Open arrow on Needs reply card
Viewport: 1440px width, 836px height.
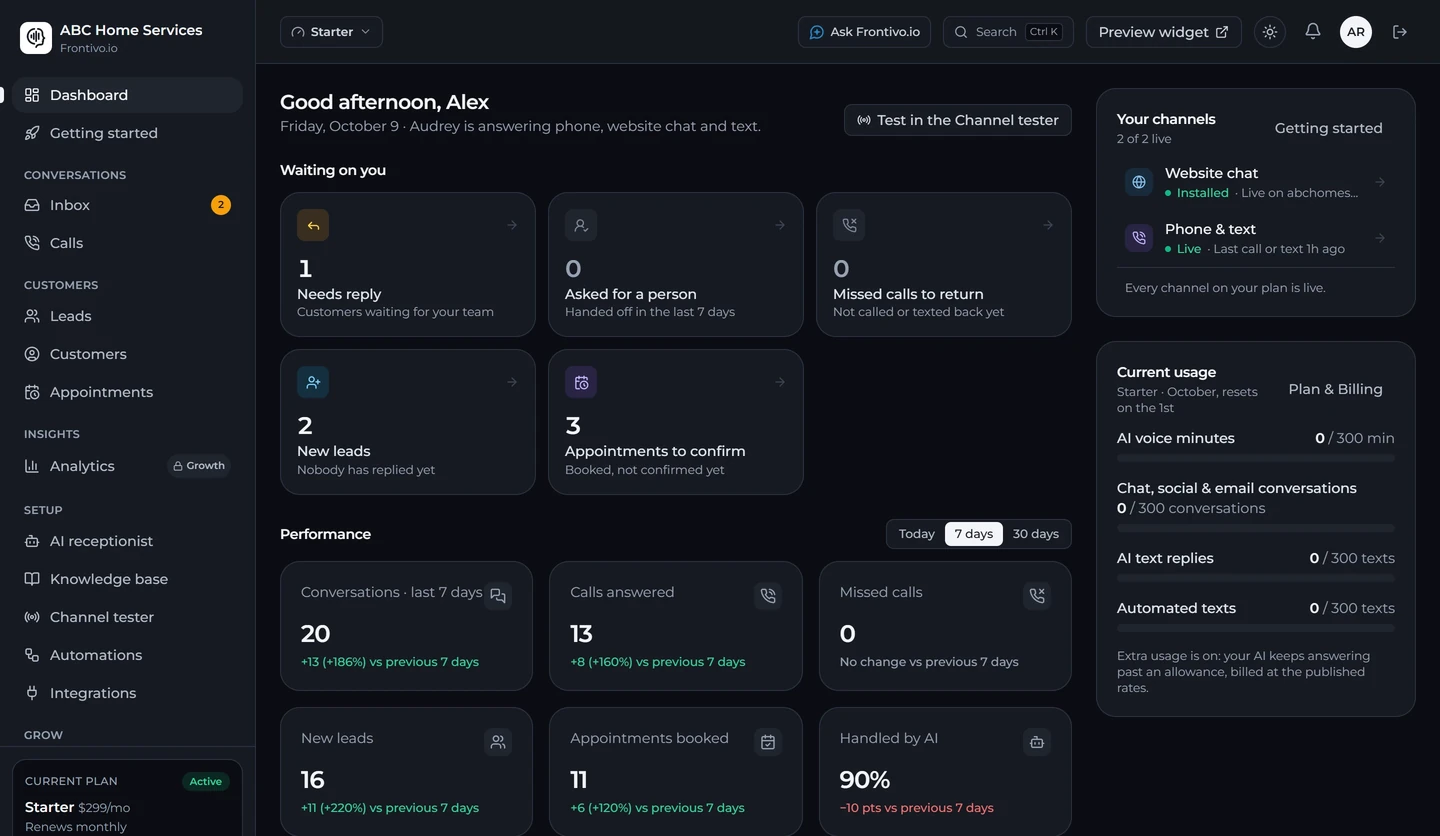click(512, 225)
